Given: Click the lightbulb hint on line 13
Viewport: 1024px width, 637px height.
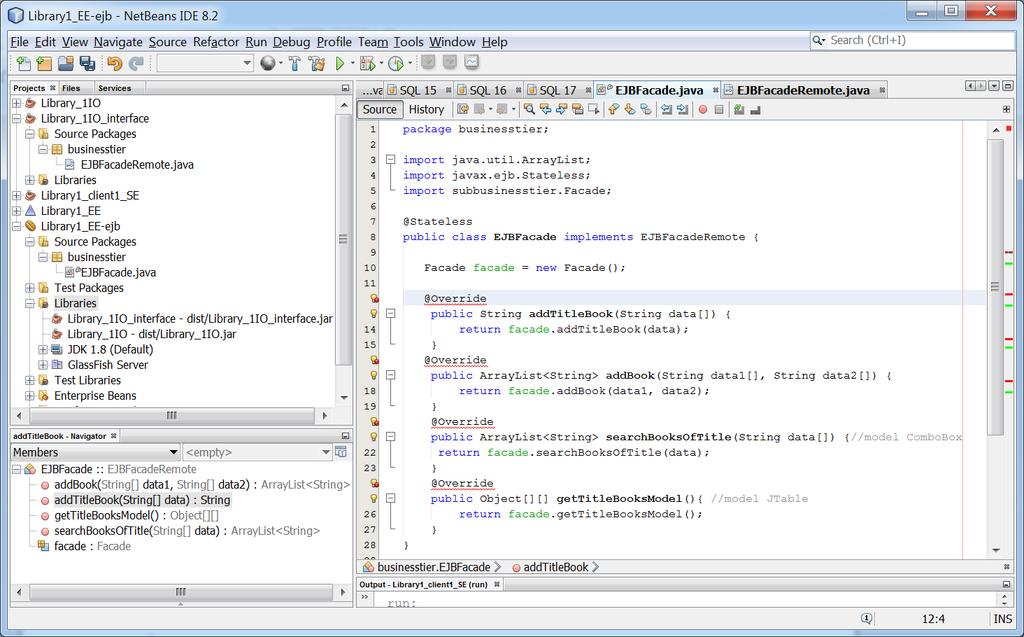Looking at the screenshot, I should click(x=374, y=314).
